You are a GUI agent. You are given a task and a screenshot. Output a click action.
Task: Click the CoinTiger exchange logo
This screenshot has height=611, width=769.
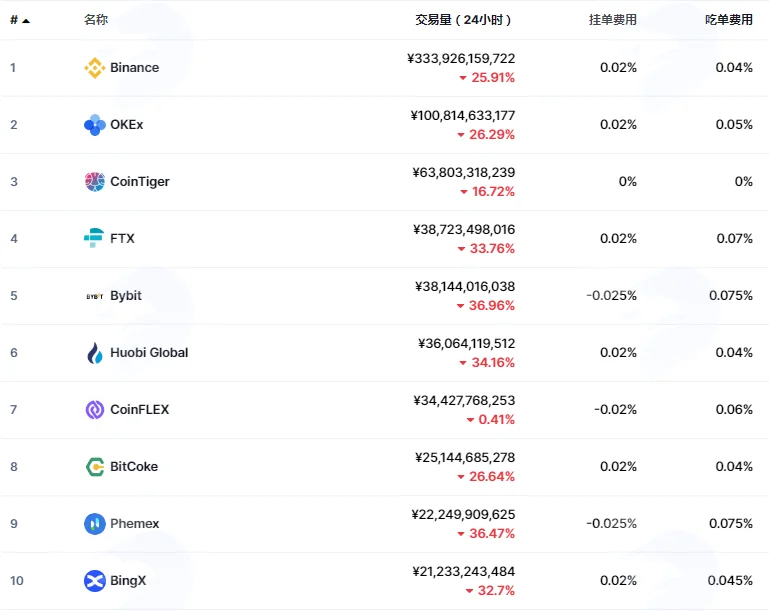point(95,181)
